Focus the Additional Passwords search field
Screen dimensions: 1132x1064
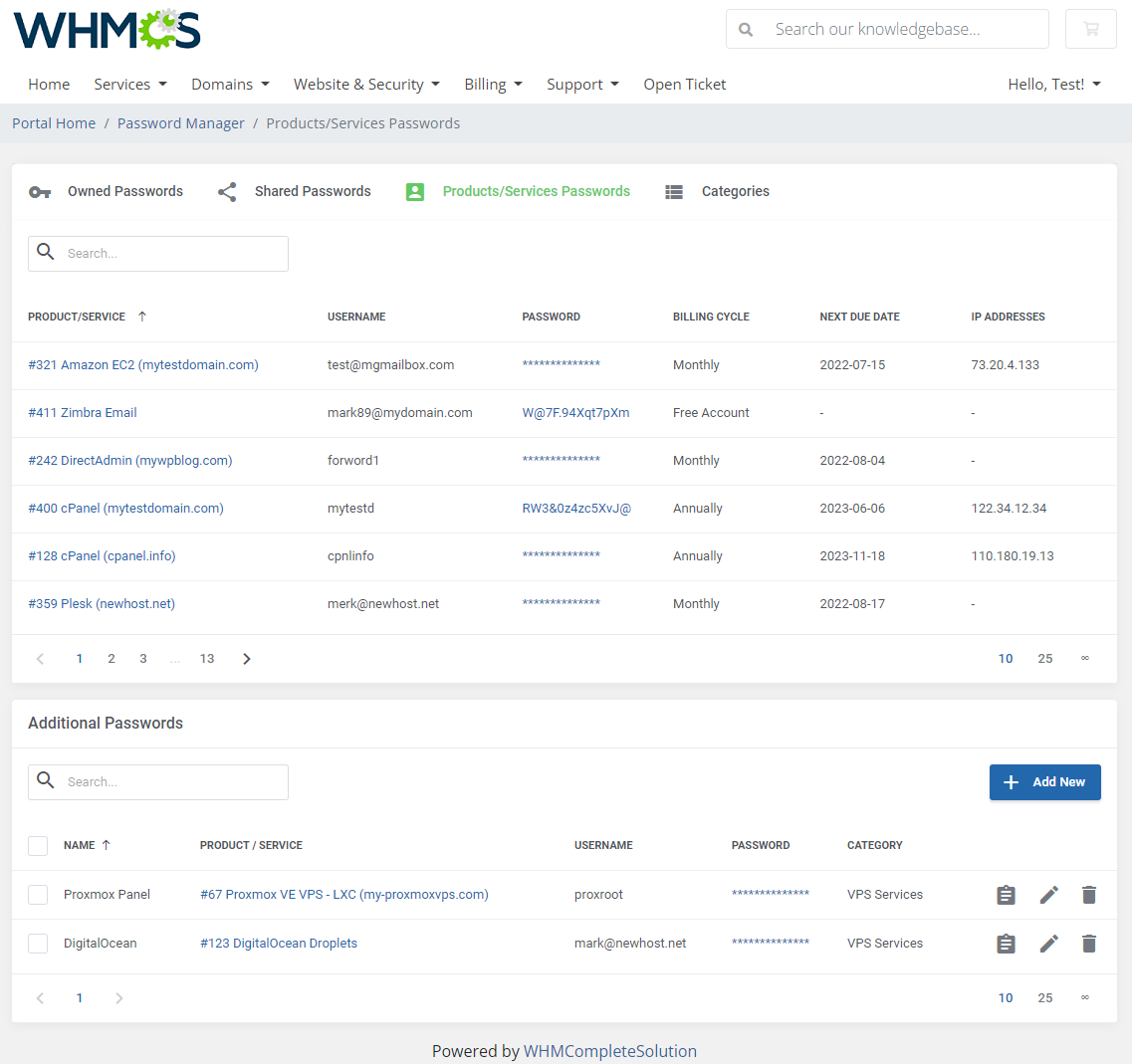[x=158, y=781]
